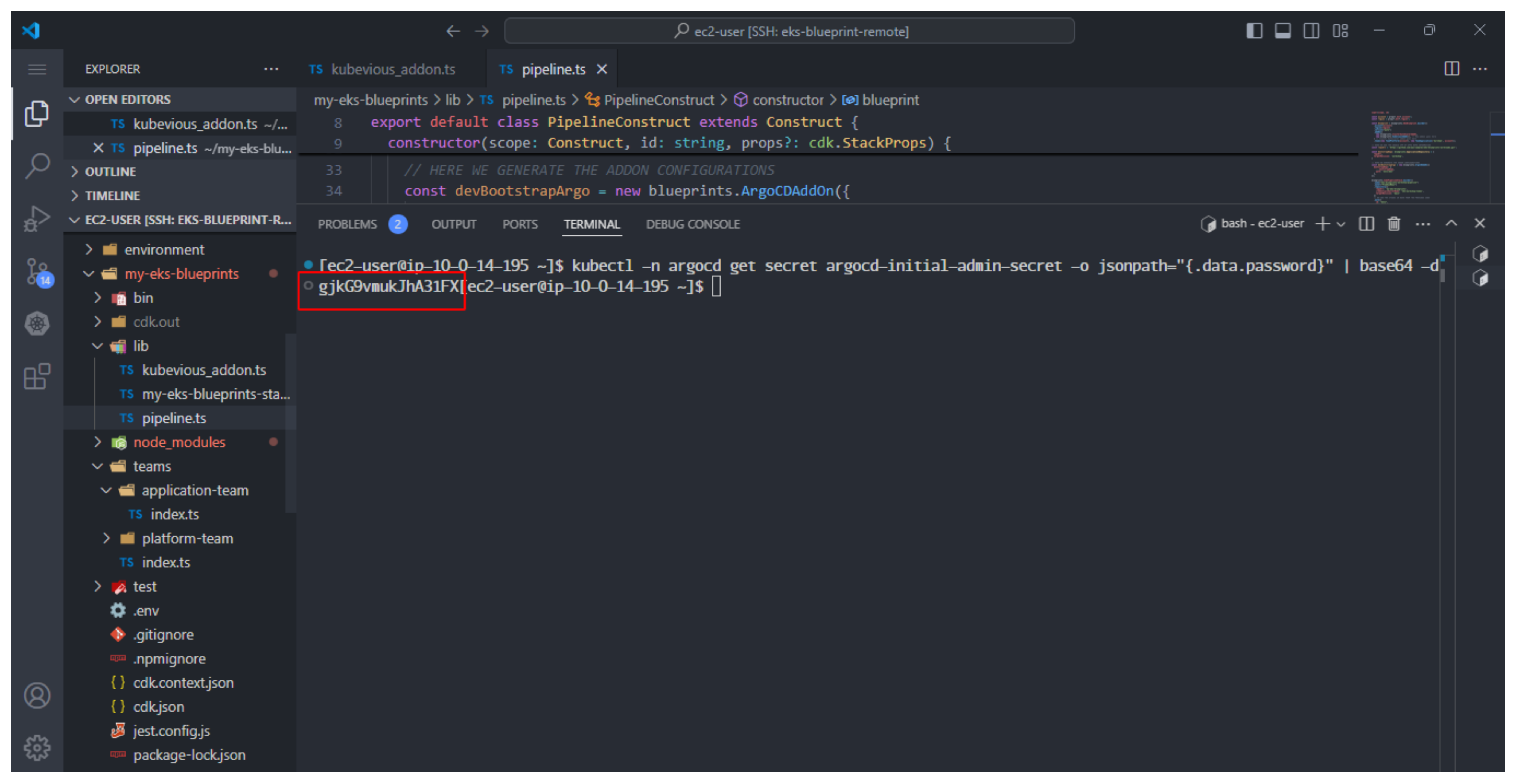Screen dimensions: 1516x784
Task: Switch to the kubevious_addon.ts editor tab
Action: (393, 69)
